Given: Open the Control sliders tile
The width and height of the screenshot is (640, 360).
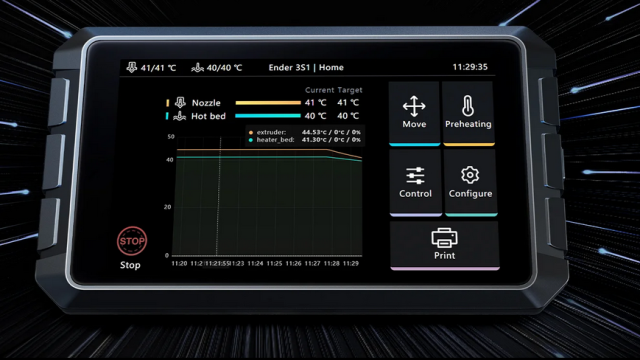Looking at the screenshot, I should [x=415, y=183].
